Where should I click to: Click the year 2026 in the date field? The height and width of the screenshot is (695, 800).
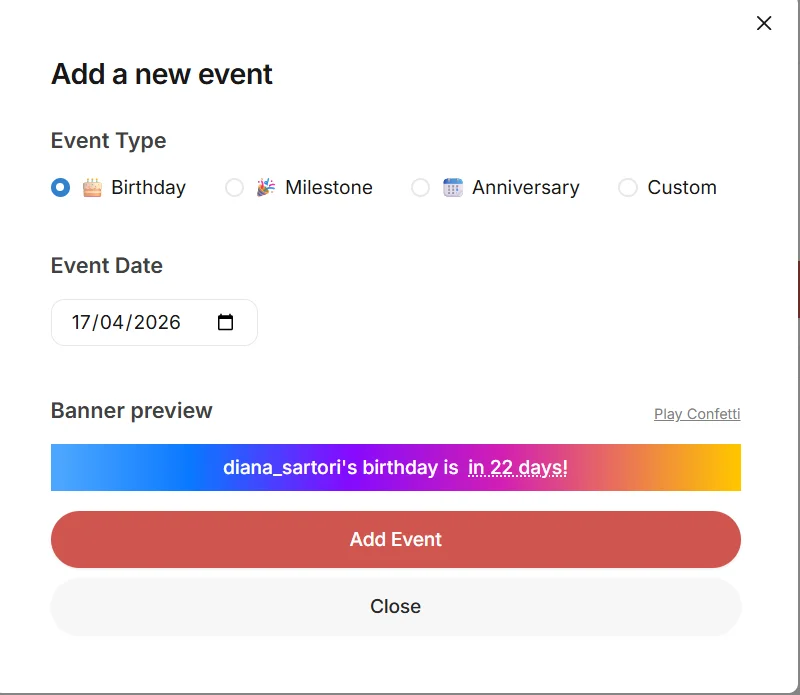pyautogui.click(x=157, y=322)
